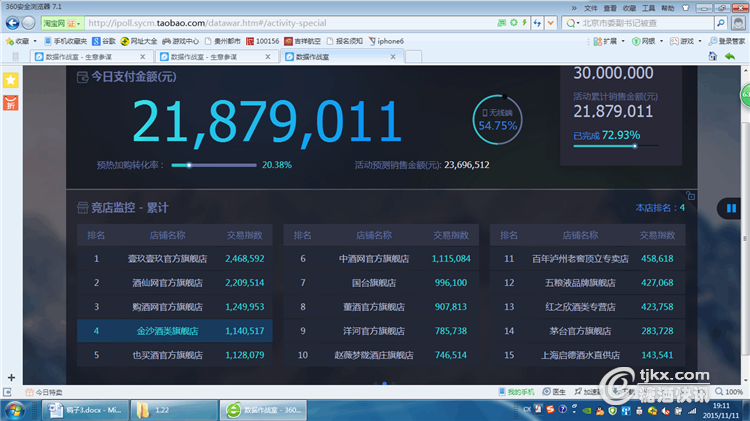Open the search engine selector dropdown

(x=573, y=23)
